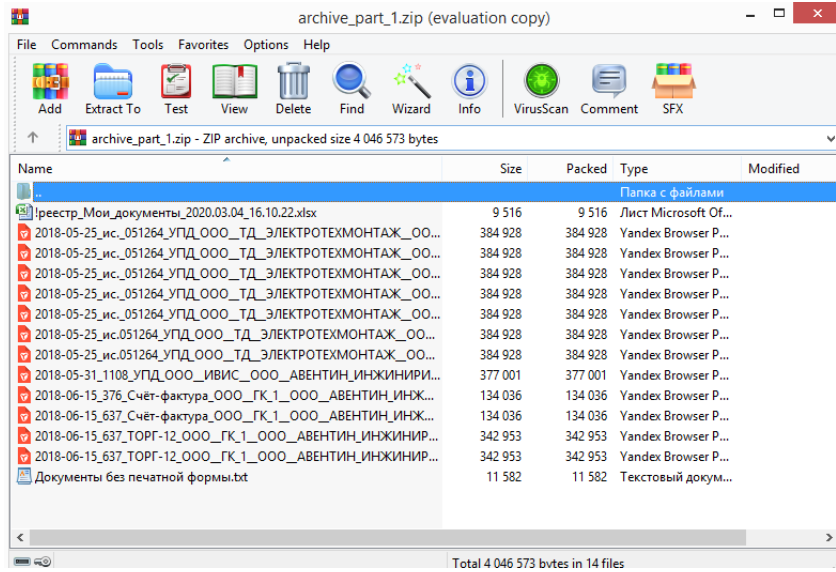Open the Help menu

click(317, 45)
